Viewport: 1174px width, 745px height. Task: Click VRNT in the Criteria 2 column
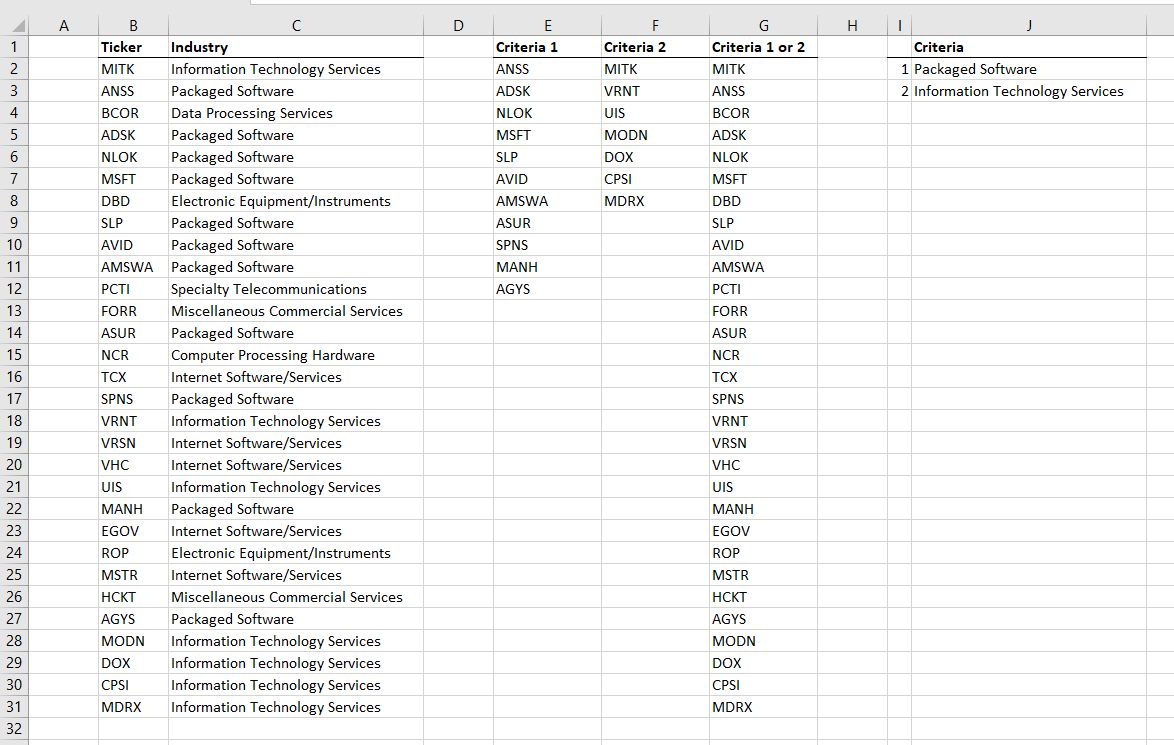coord(655,91)
